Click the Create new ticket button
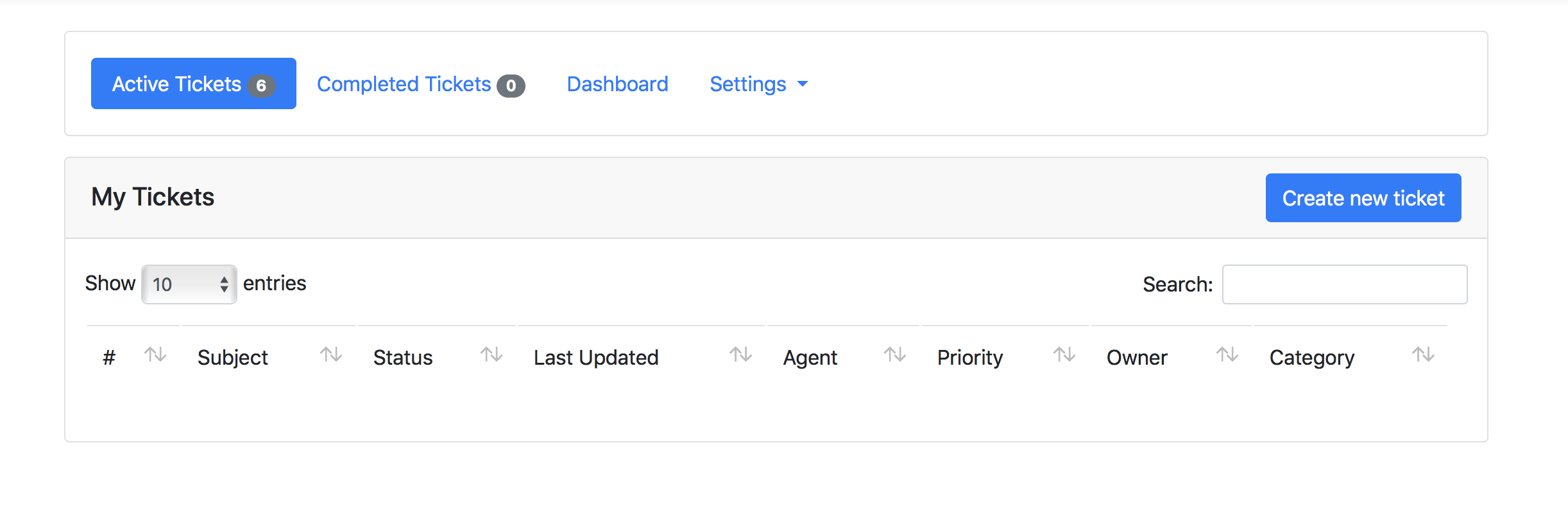1568x524 pixels. click(x=1363, y=198)
